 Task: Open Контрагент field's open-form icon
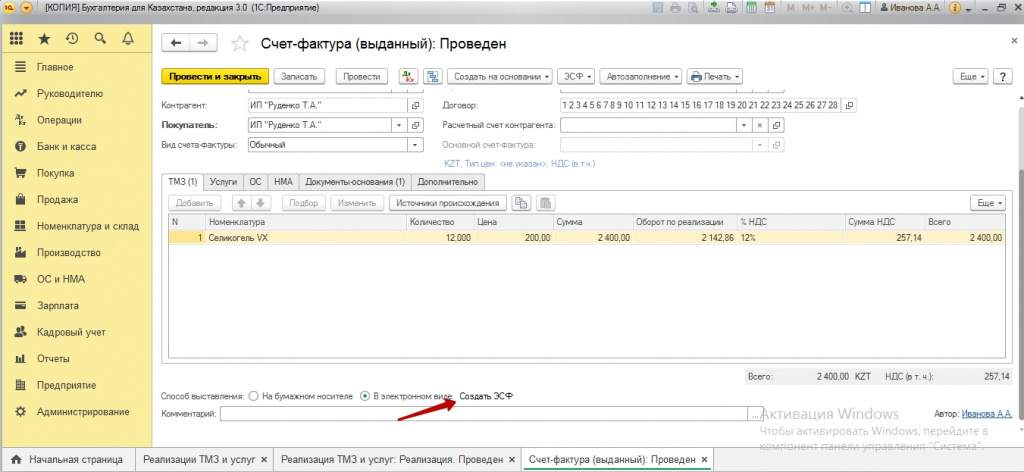pyautogui.click(x=415, y=105)
